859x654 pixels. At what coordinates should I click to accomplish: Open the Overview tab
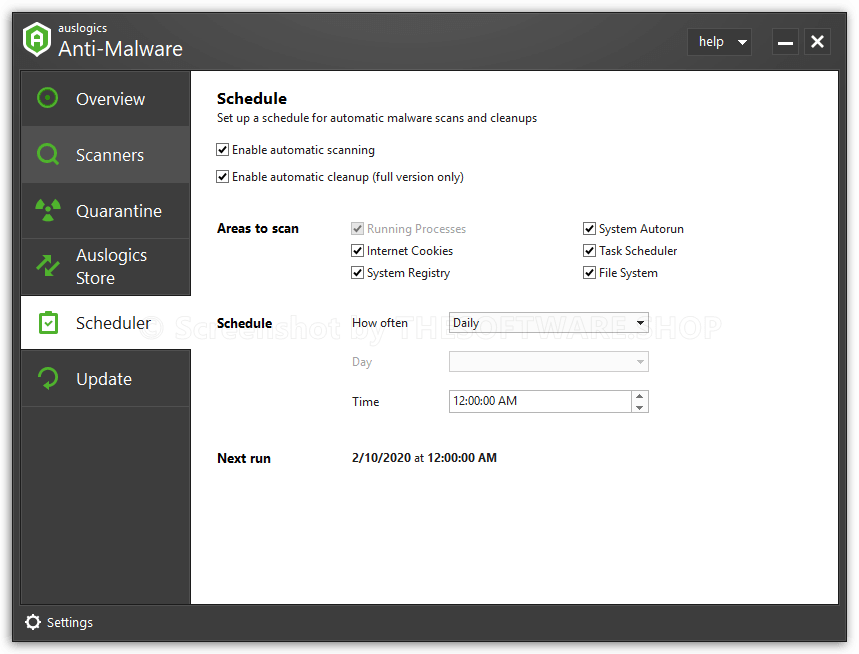coord(106,99)
